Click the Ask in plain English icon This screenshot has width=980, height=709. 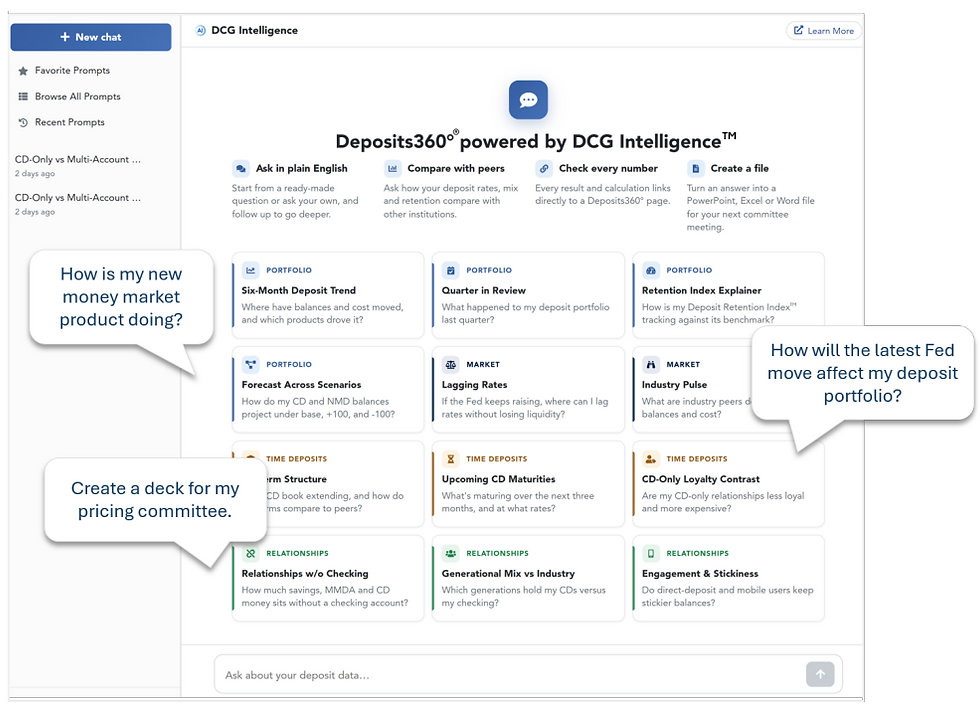point(241,168)
